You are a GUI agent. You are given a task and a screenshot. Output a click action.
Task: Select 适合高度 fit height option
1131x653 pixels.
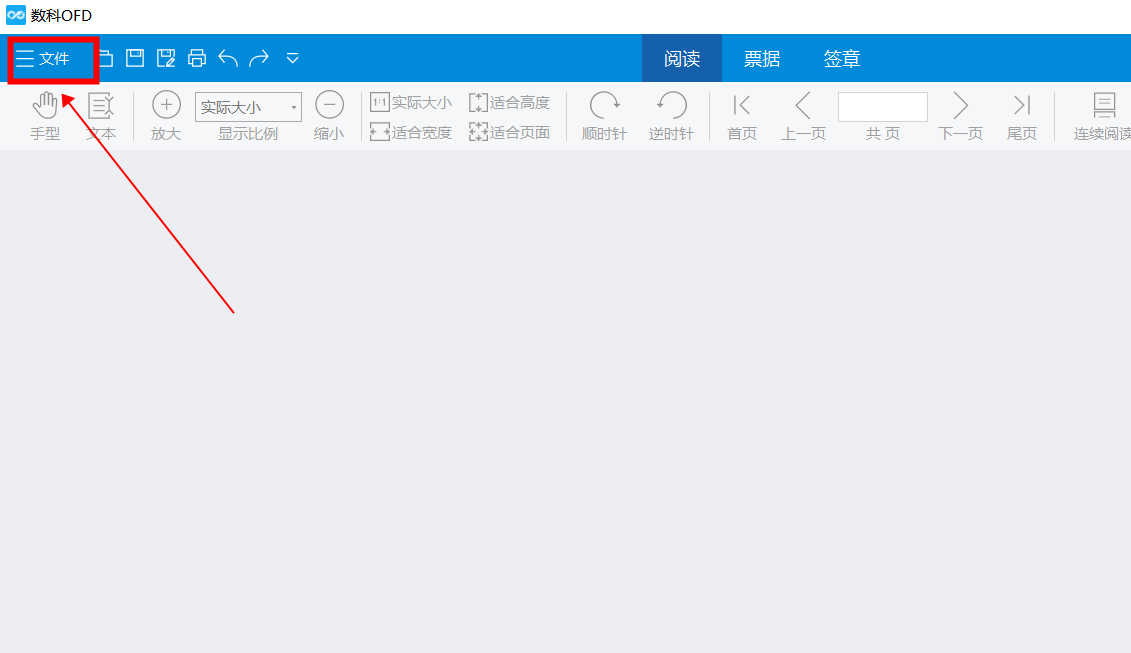point(509,103)
